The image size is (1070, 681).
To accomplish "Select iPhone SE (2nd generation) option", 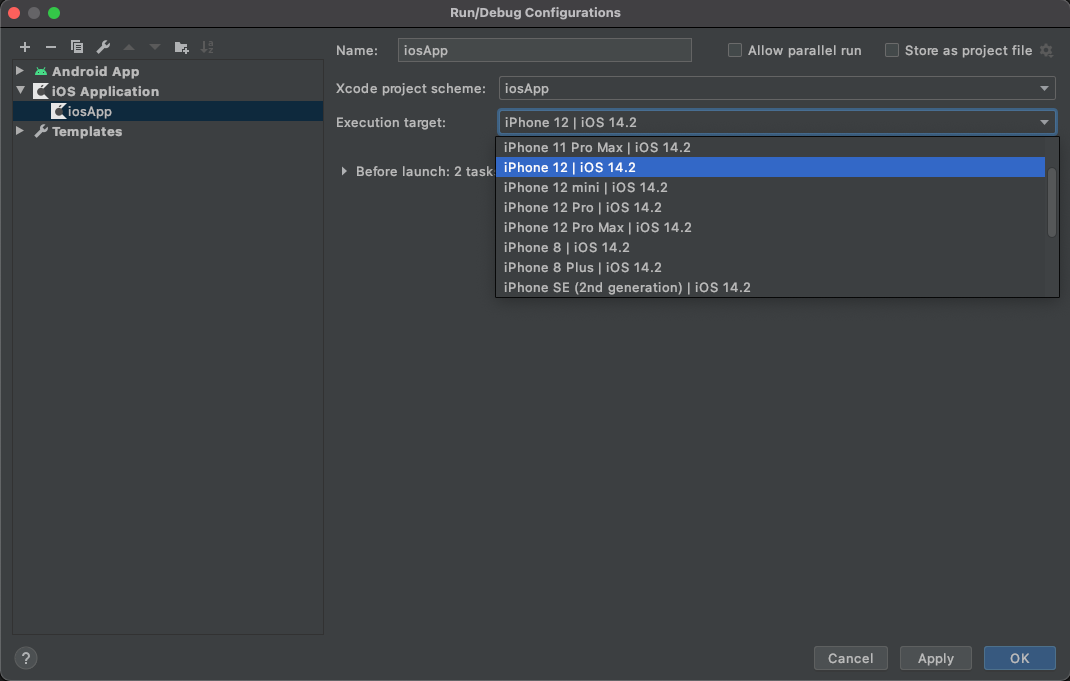I will (x=770, y=287).
